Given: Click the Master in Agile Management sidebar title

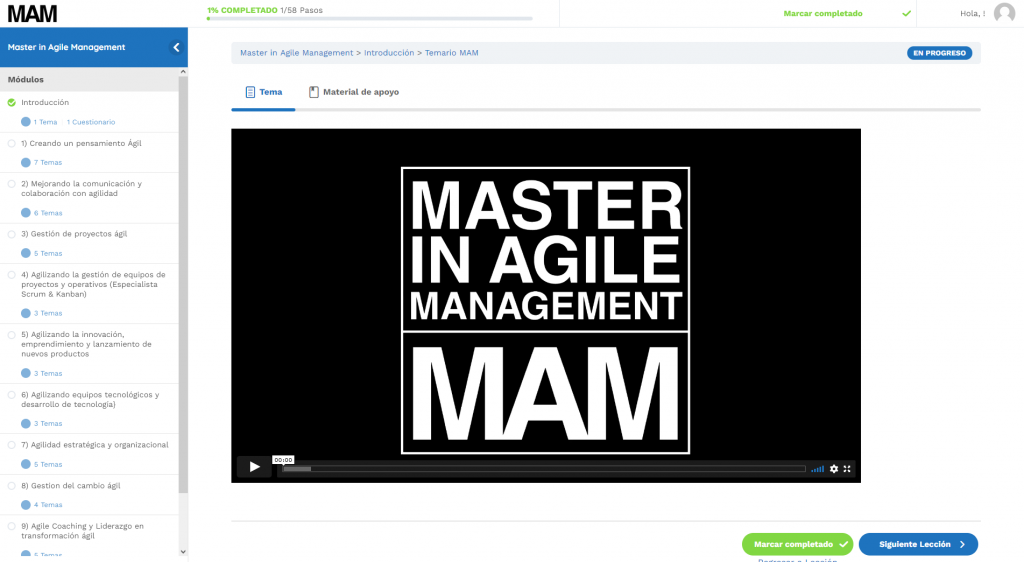Looking at the screenshot, I should (67, 47).
